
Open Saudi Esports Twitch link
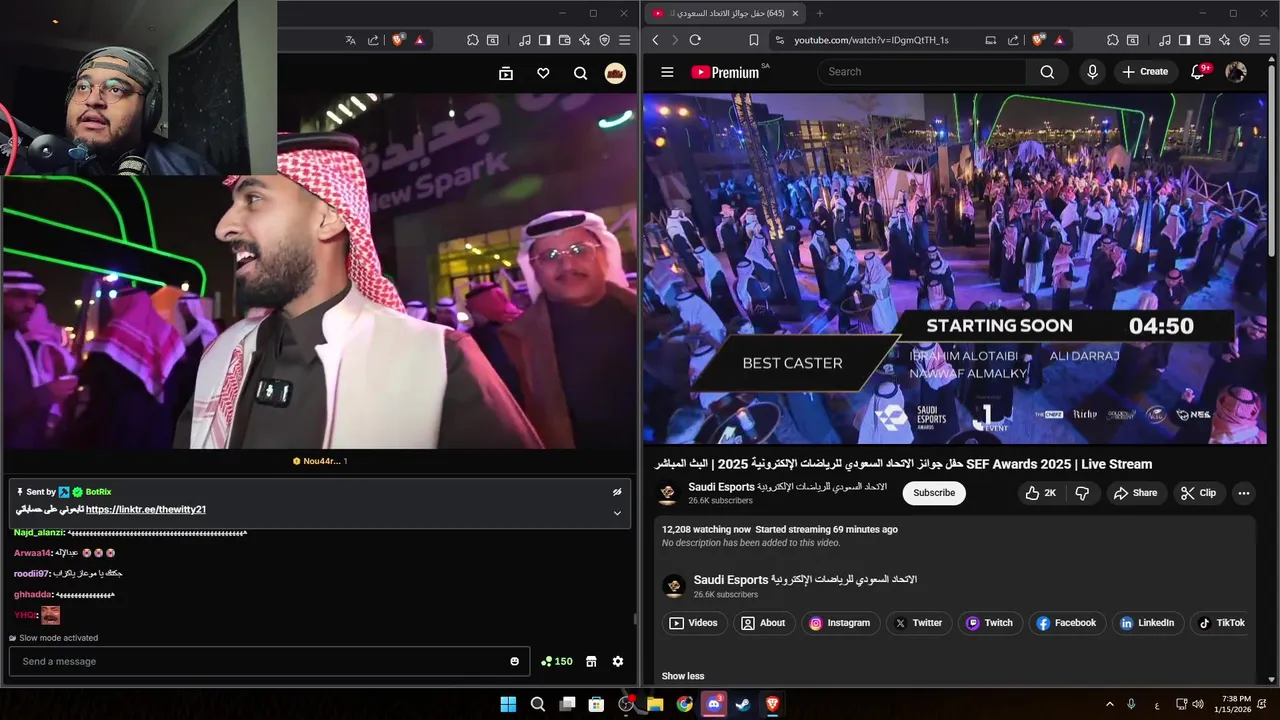coord(990,623)
